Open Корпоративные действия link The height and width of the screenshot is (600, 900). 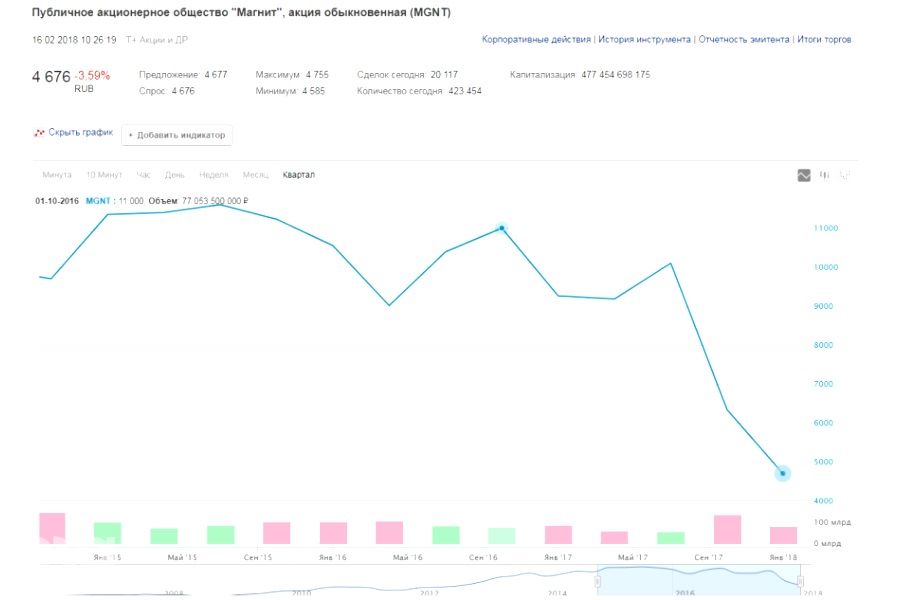[x=536, y=40]
